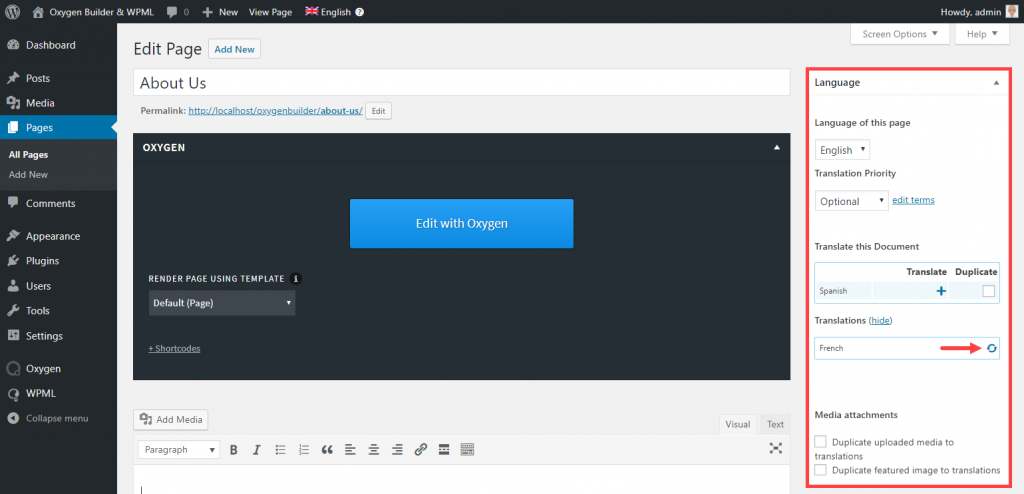Insert a numbered list

click(x=304, y=450)
